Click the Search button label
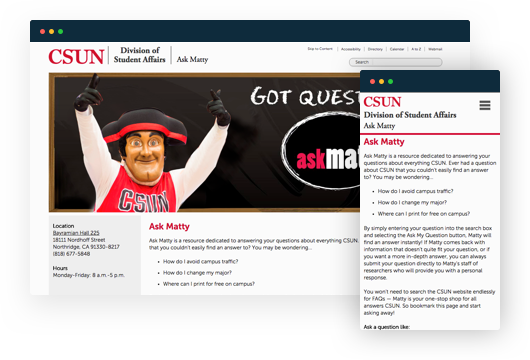The height and width of the screenshot is (360, 530). tap(362, 62)
